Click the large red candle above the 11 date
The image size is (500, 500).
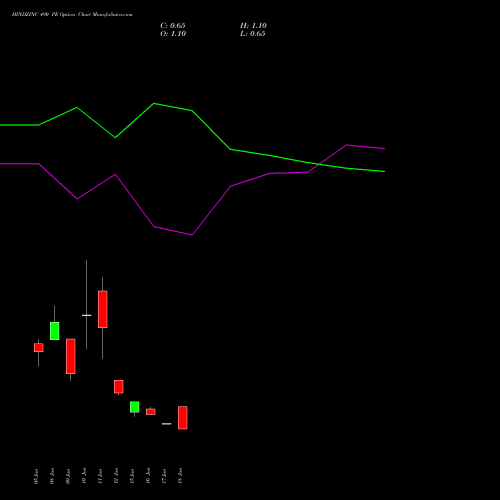(103, 309)
